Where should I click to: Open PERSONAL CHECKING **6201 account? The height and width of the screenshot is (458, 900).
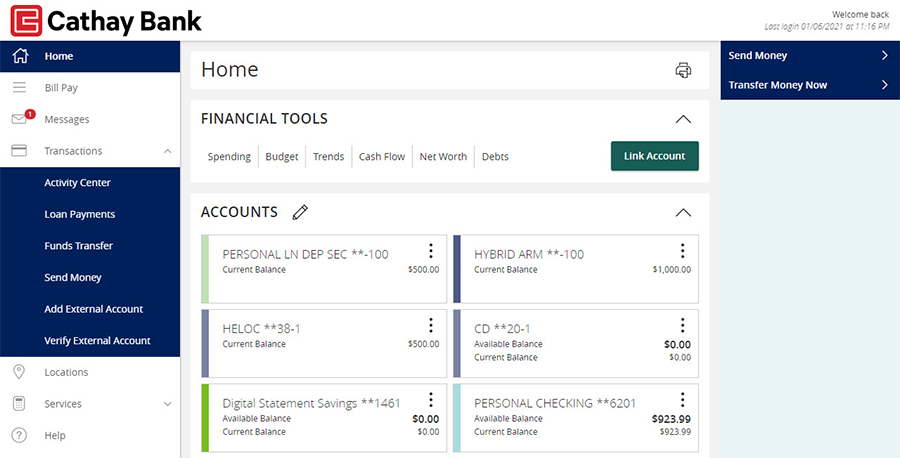555,403
